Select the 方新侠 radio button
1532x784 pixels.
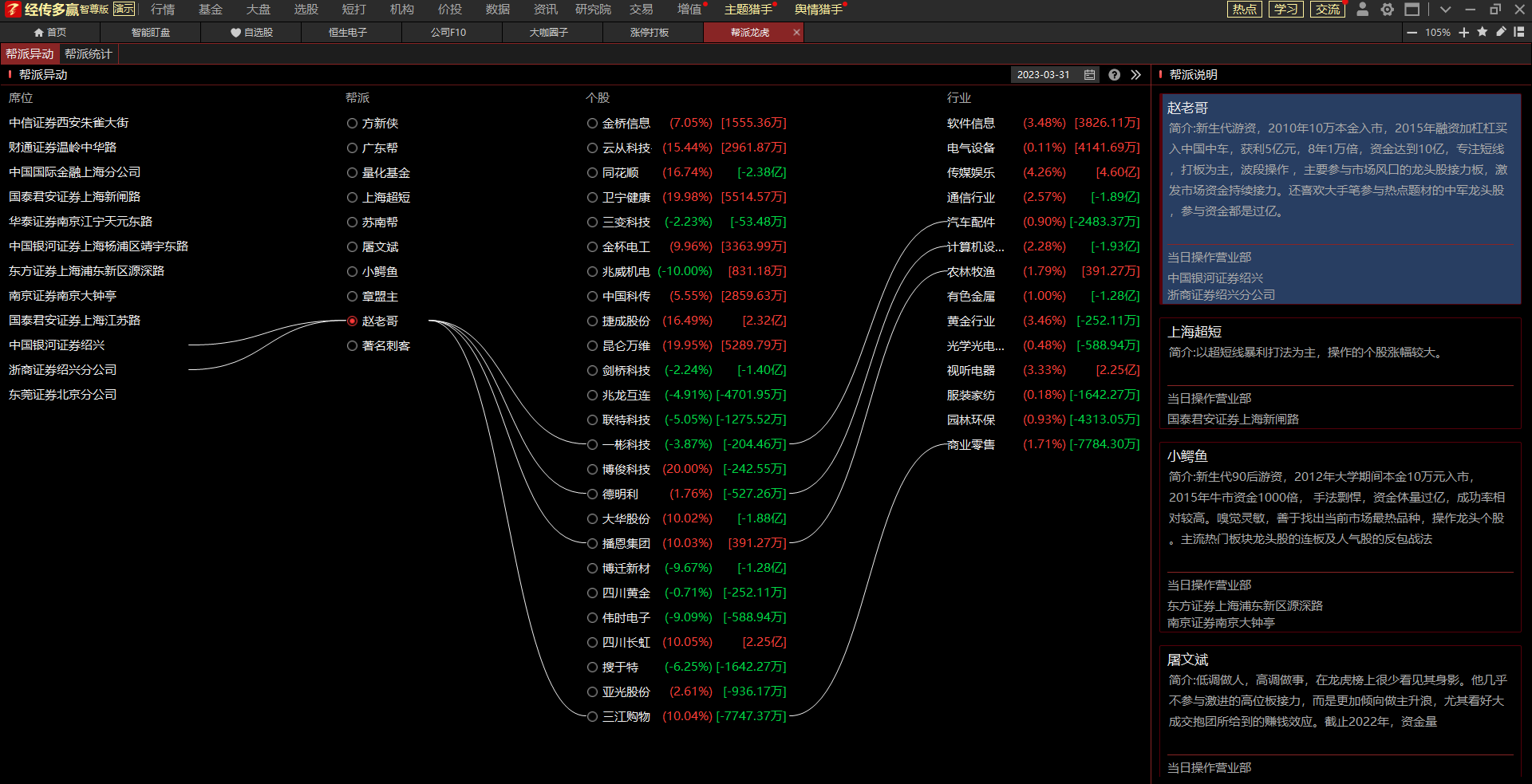click(x=352, y=123)
